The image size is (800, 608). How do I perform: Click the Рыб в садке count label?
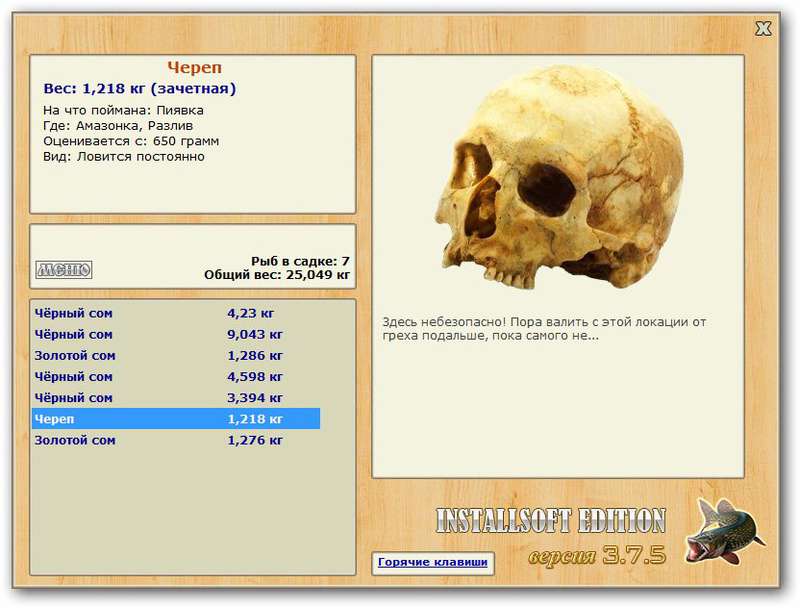click(x=300, y=261)
